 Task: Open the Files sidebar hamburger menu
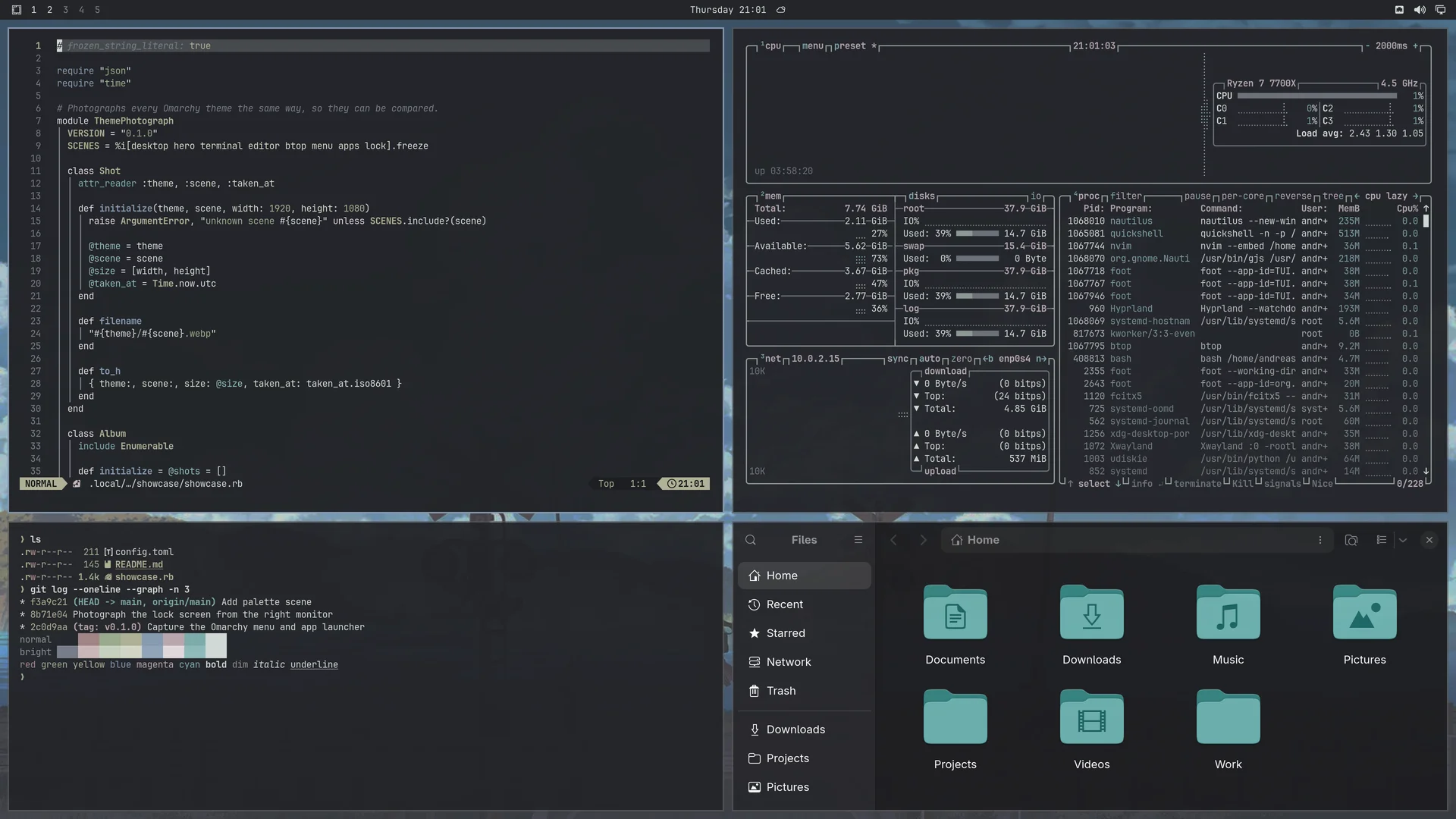coord(858,540)
